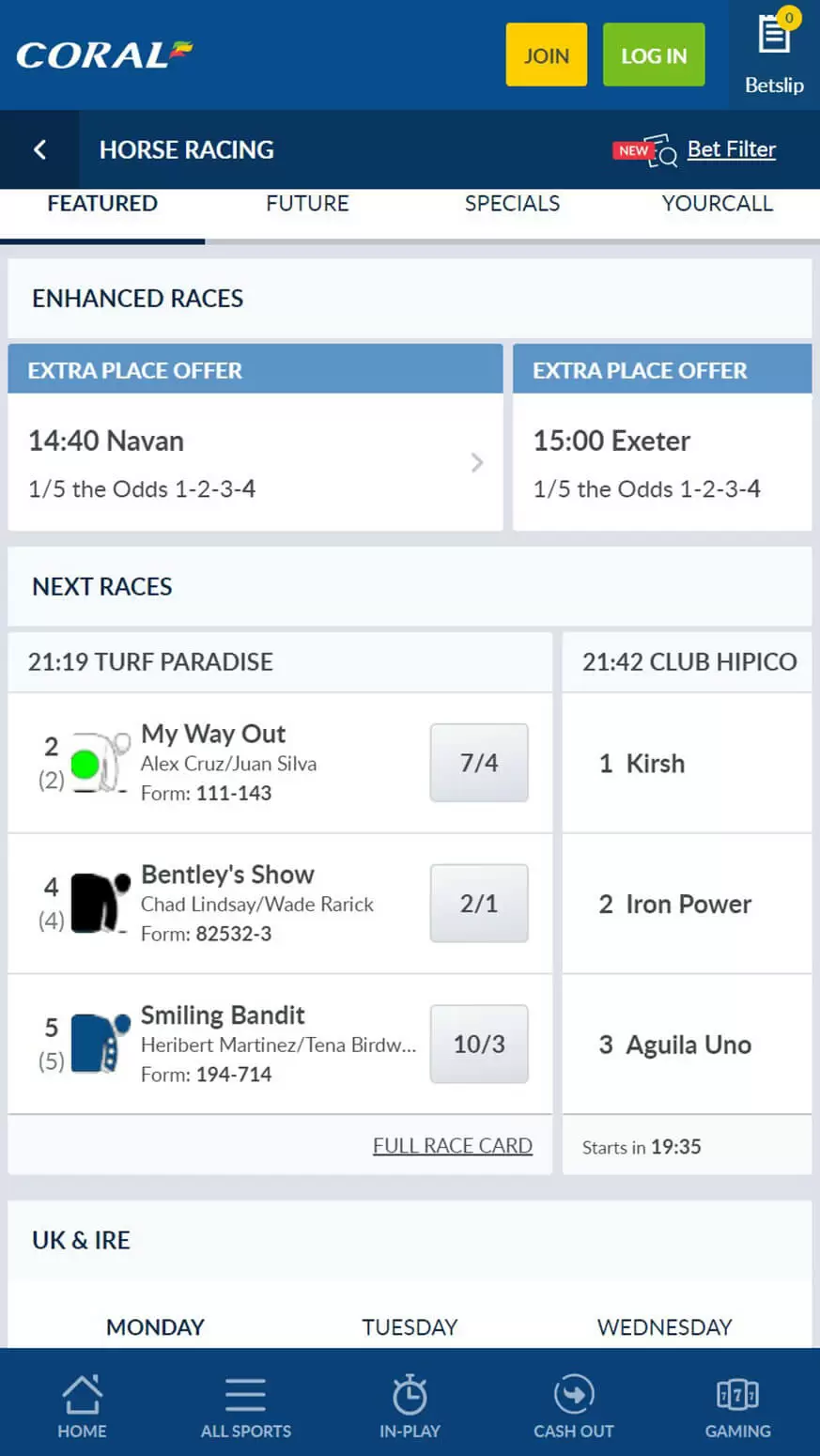Select the Tuesday races tab
This screenshot has width=820, height=1456.
(x=410, y=1326)
